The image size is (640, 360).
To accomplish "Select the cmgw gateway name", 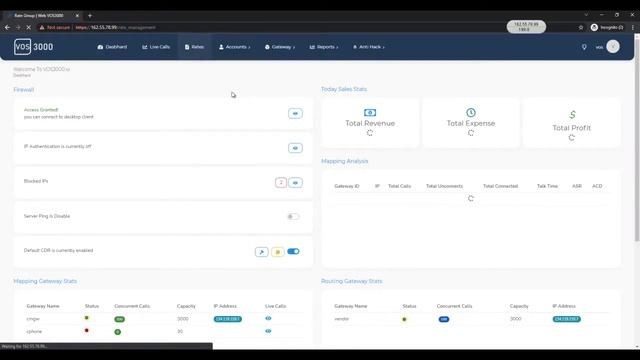I will (x=33, y=319).
